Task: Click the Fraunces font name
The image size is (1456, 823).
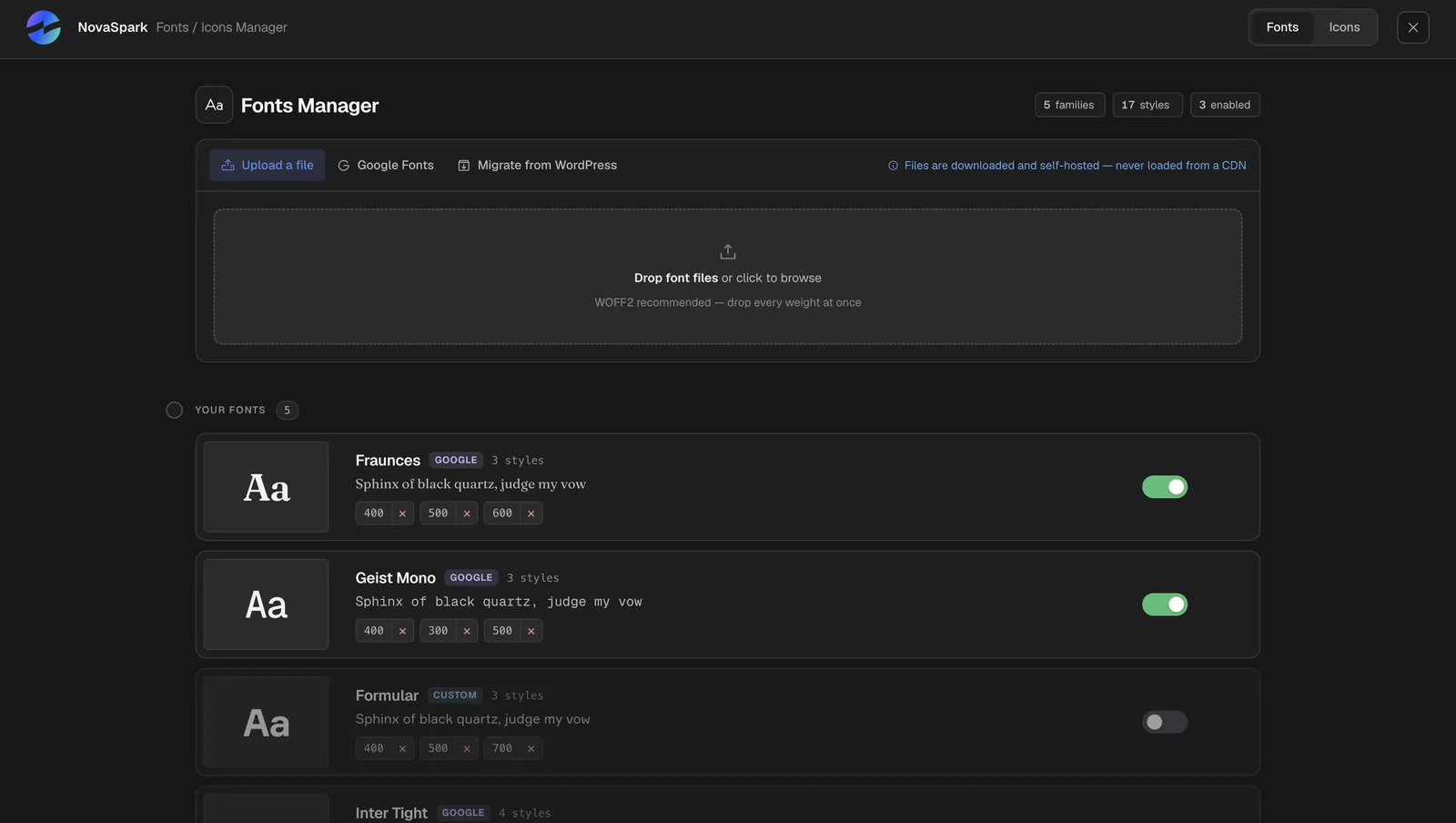Action: [388, 461]
